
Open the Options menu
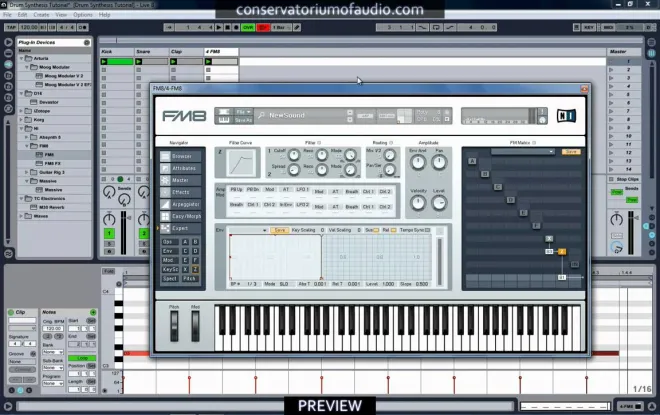[82, 15]
